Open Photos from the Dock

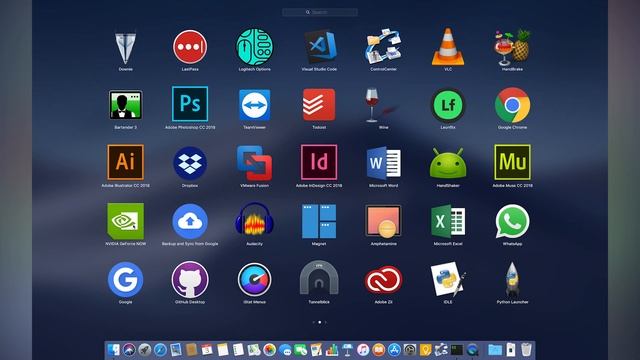pyautogui.click(x=269, y=350)
